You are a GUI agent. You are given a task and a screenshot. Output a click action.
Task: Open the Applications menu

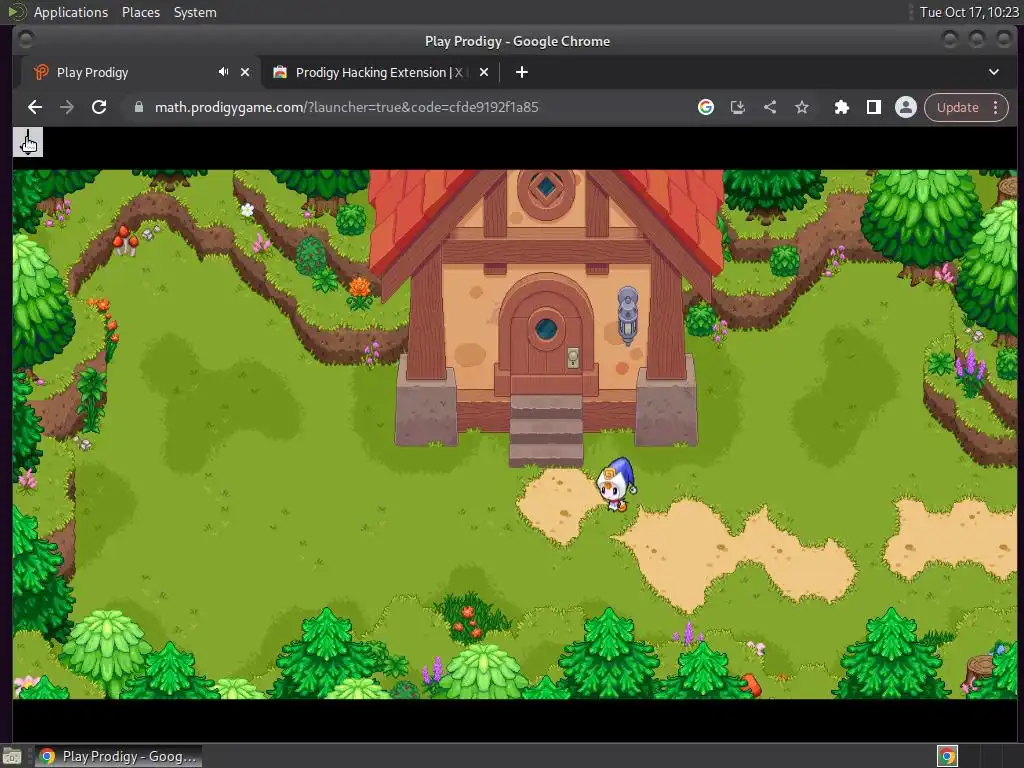click(71, 12)
